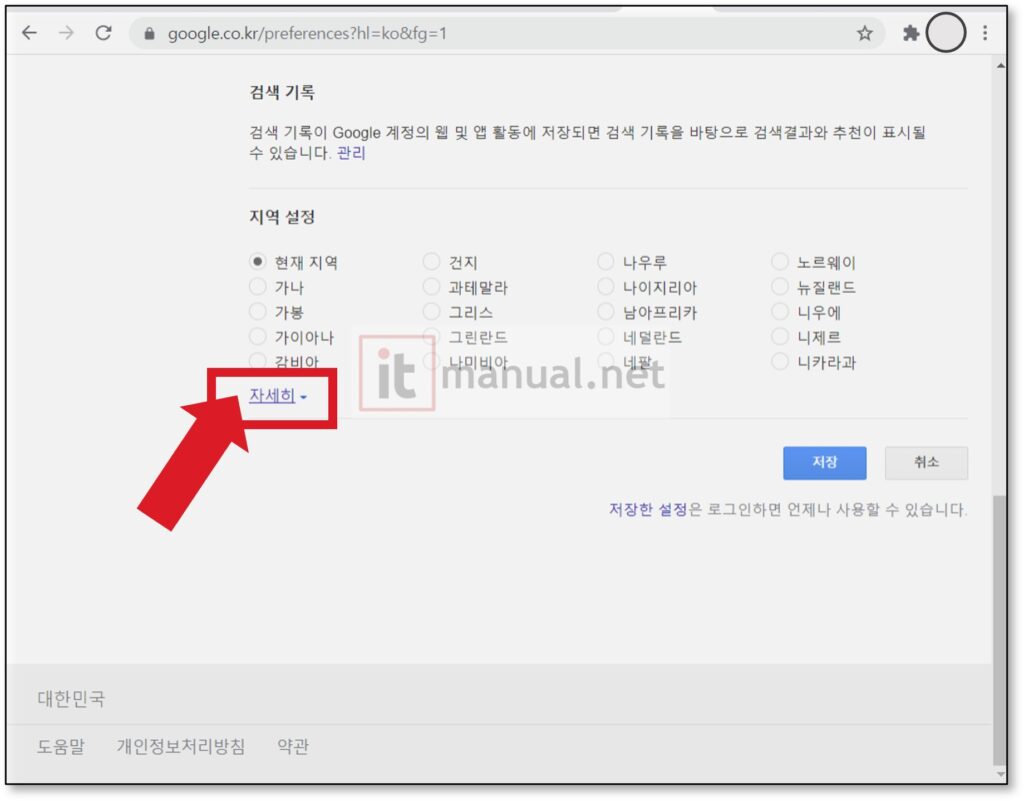Select the 노르웨이 radio button
Screen dimensions: 1024x801
pos(780,262)
